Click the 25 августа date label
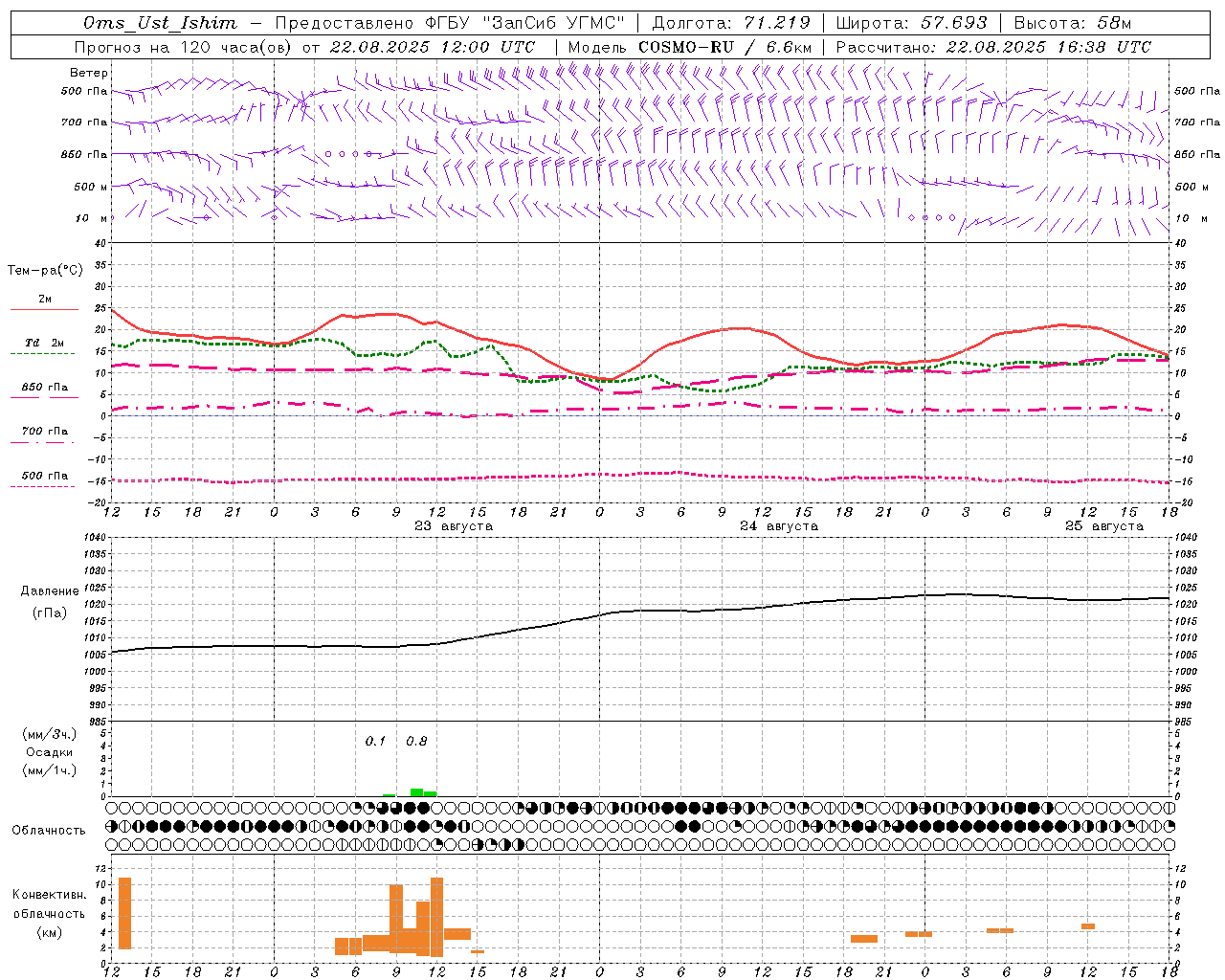 (x=1104, y=526)
